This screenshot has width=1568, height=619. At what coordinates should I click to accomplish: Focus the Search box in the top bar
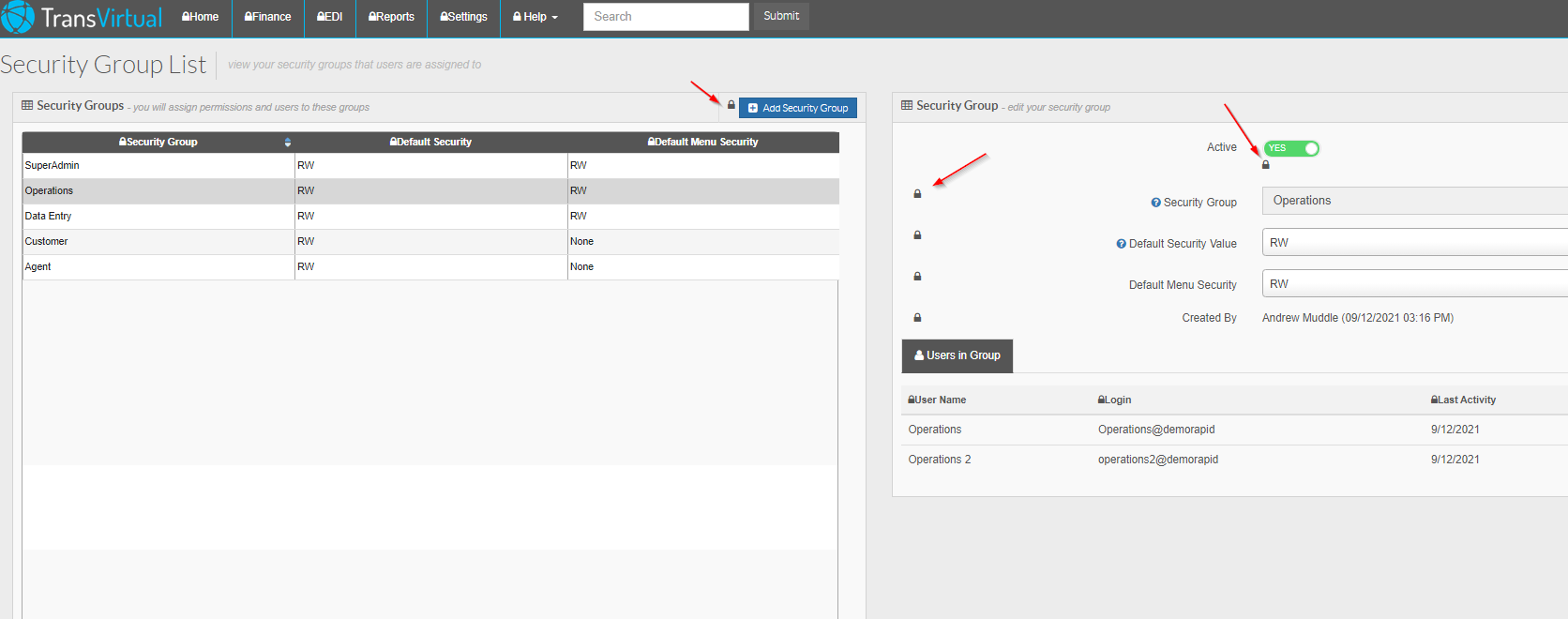666,17
